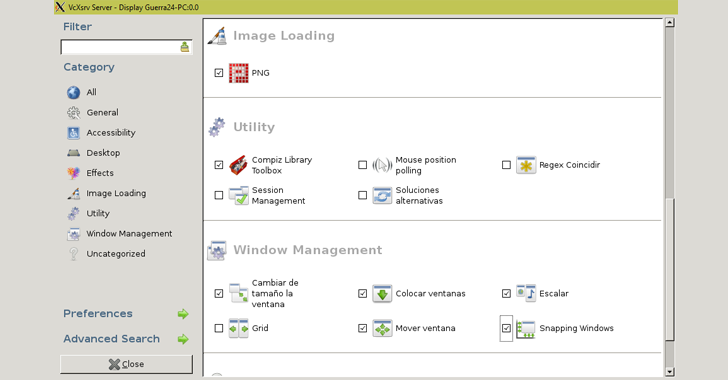Open Session Management plugin icon

click(x=239, y=196)
